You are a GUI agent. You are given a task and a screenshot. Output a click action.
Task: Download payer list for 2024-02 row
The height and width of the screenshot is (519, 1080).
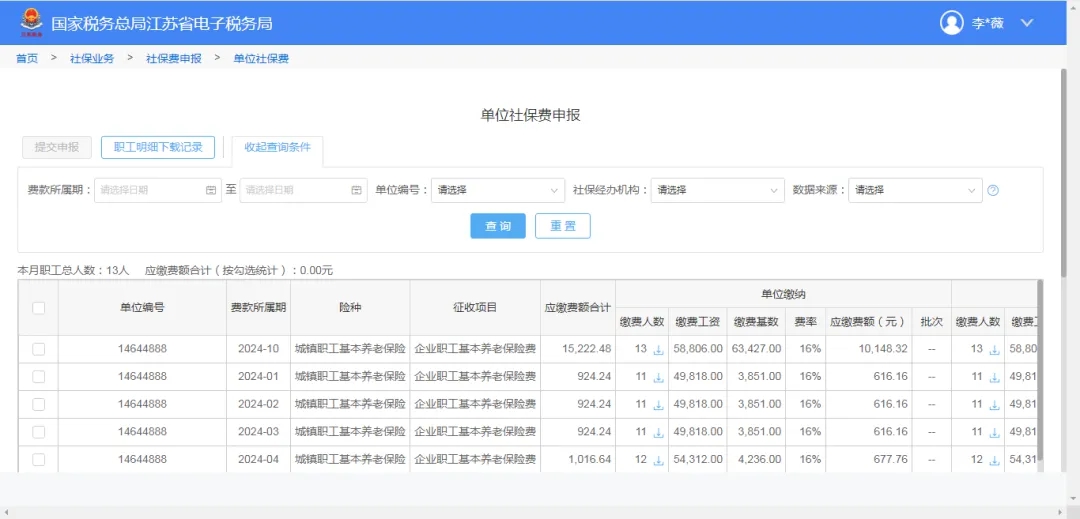click(x=658, y=405)
